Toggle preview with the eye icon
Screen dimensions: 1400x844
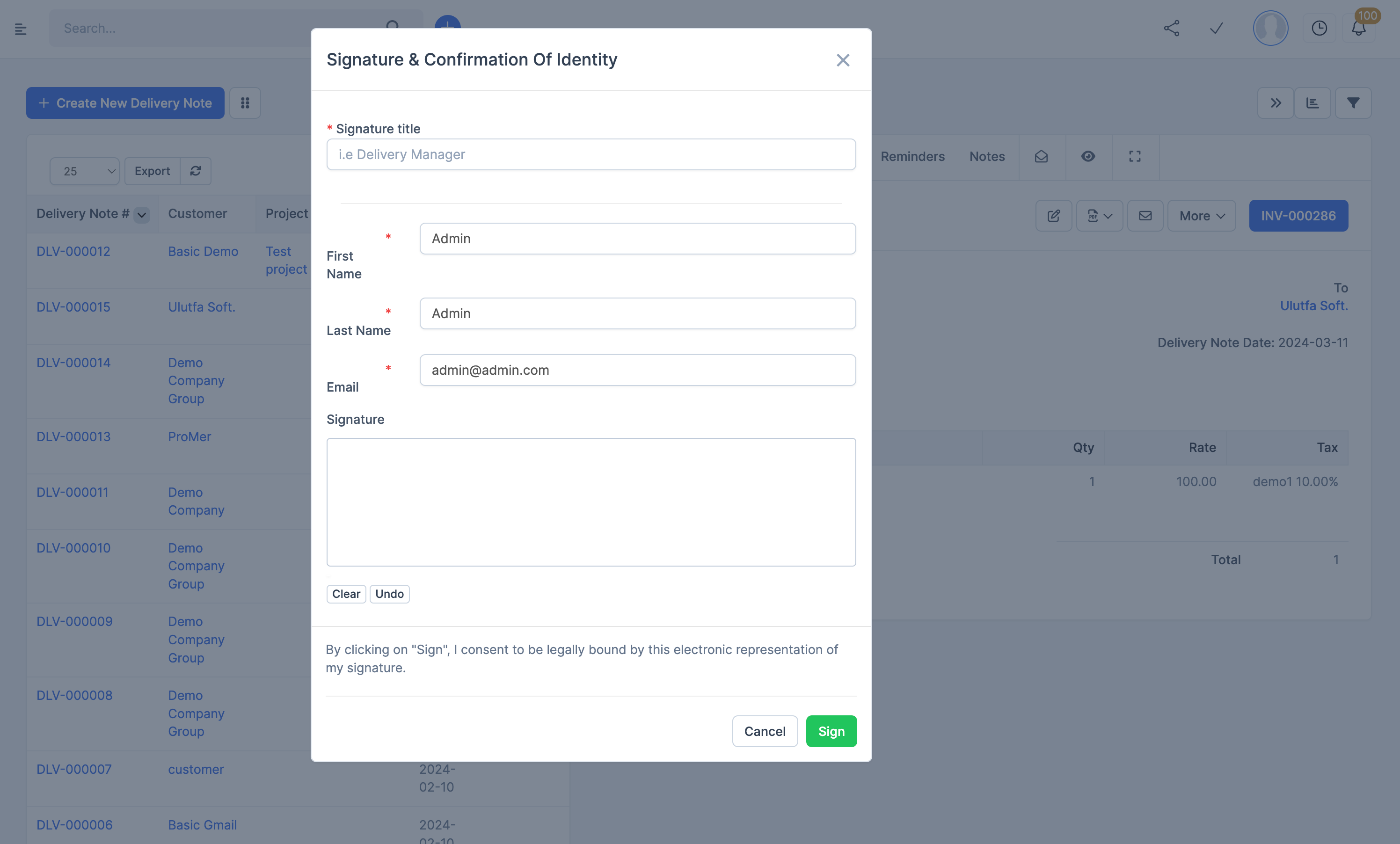pos(1087,157)
